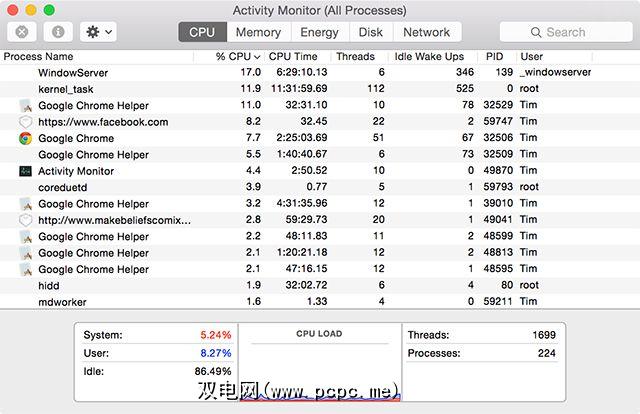Select https://www.facebook.com process name

click(103, 122)
